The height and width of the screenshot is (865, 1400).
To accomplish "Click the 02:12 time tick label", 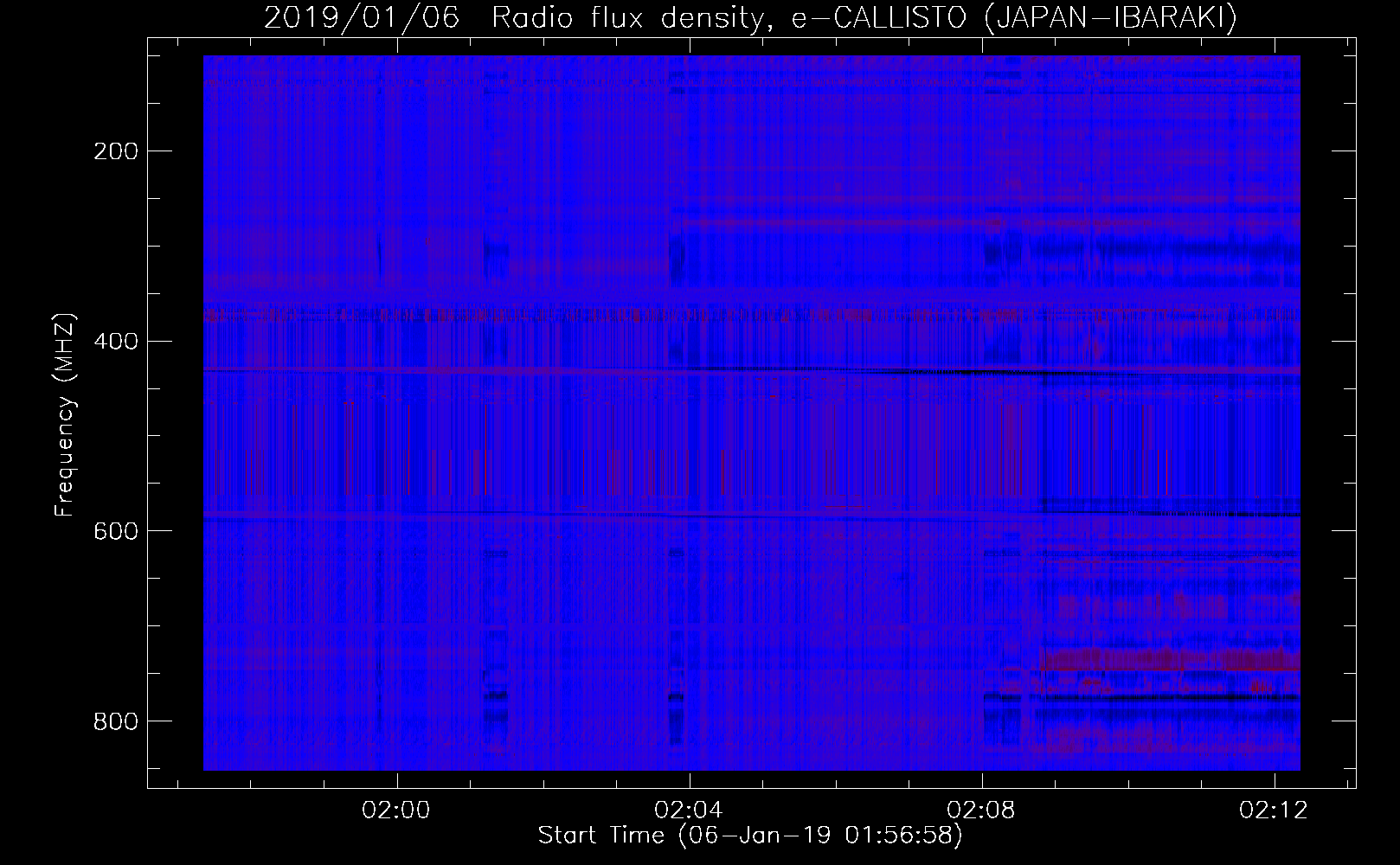I will tap(1274, 811).
